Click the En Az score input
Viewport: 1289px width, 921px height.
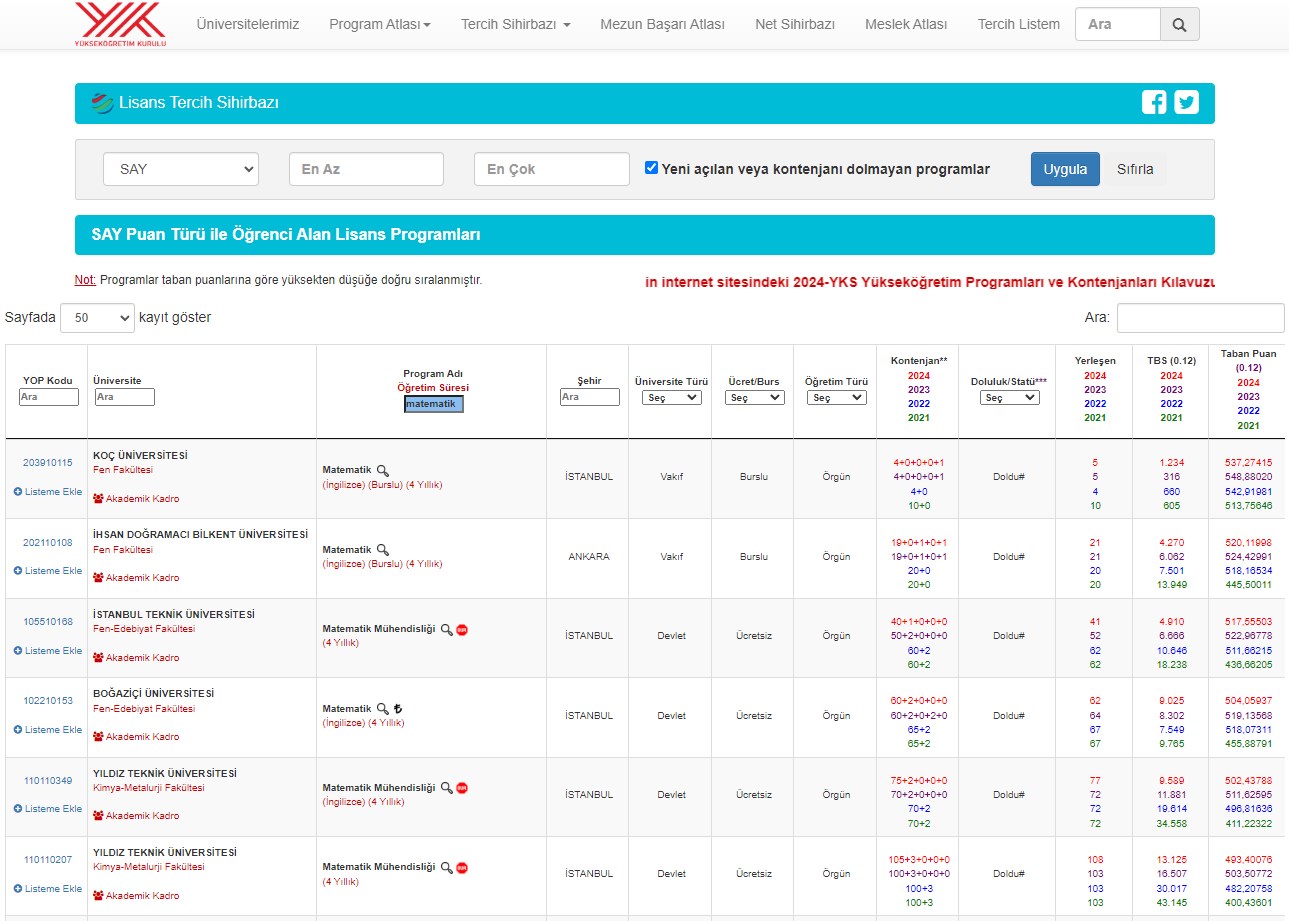point(366,169)
